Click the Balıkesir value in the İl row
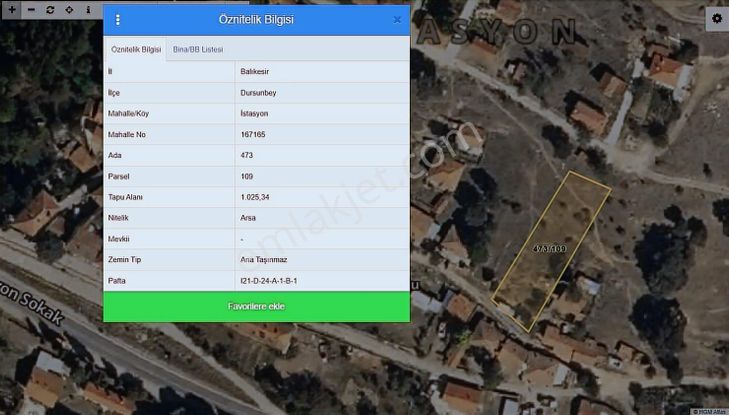 (x=255, y=72)
